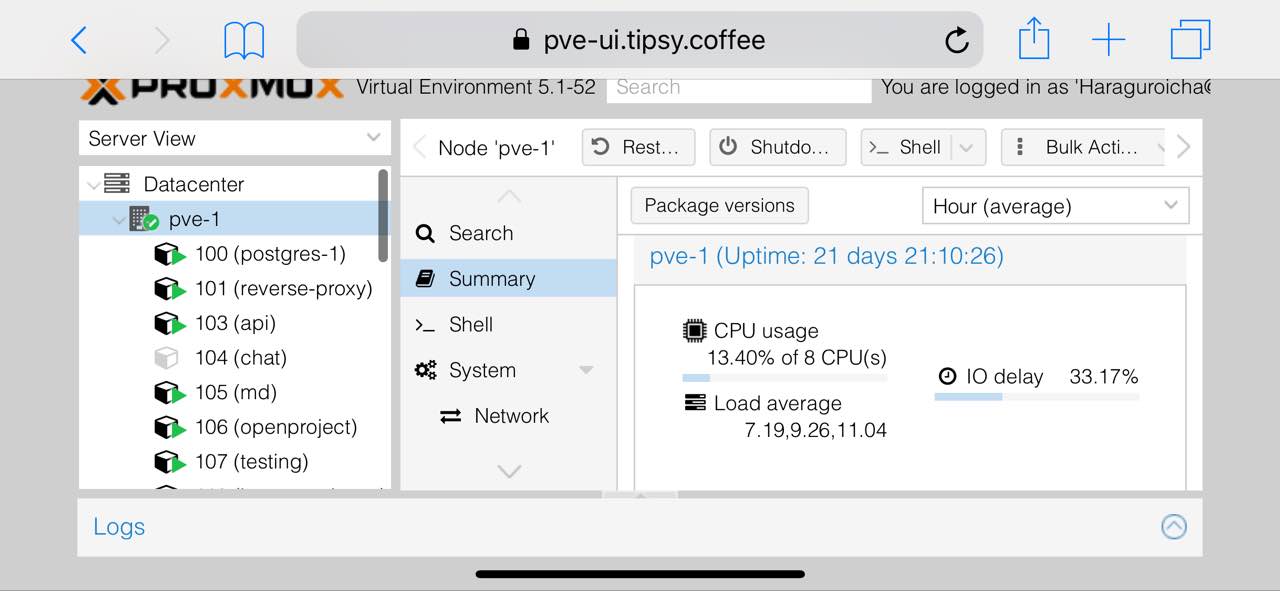Click the Shutdown node button

(778, 147)
